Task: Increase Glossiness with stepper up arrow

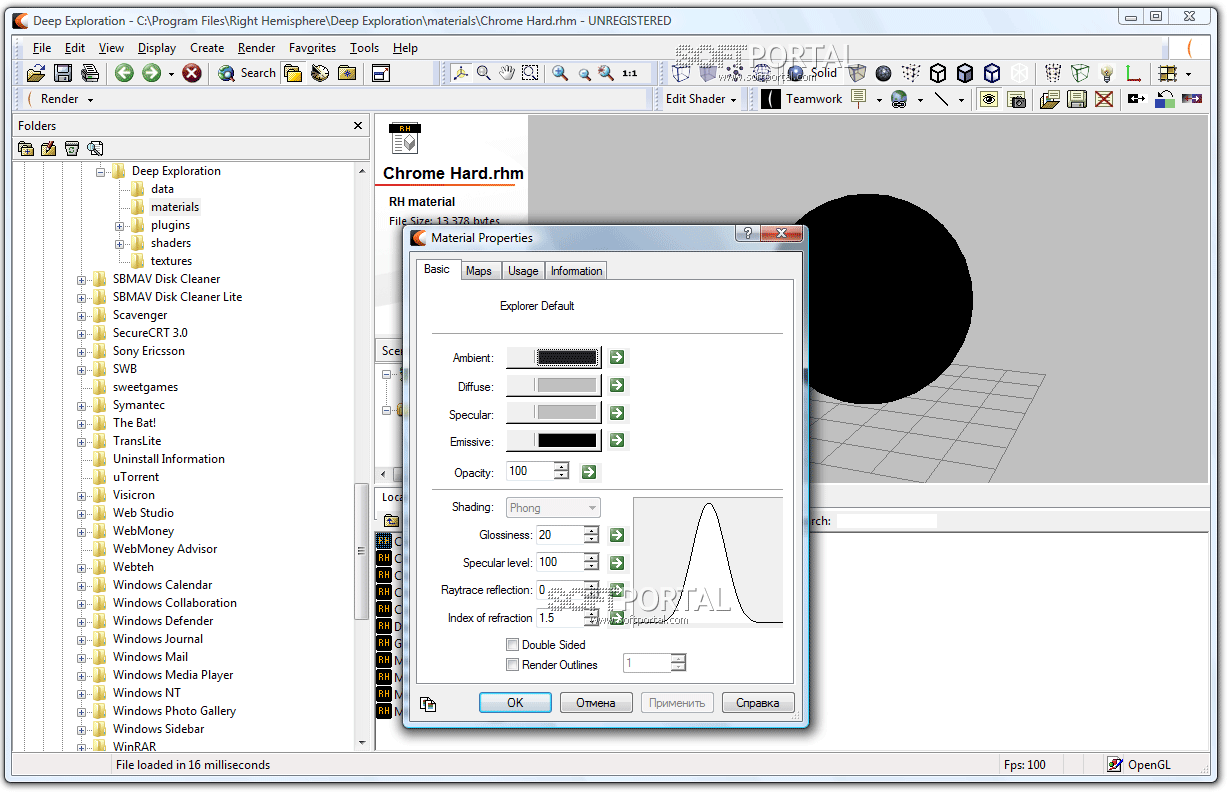Action: point(592,530)
